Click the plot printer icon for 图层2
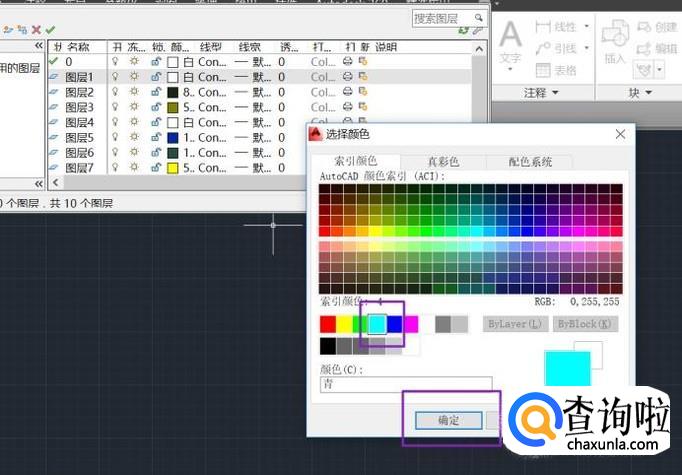The height and width of the screenshot is (475, 682). (347, 92)
